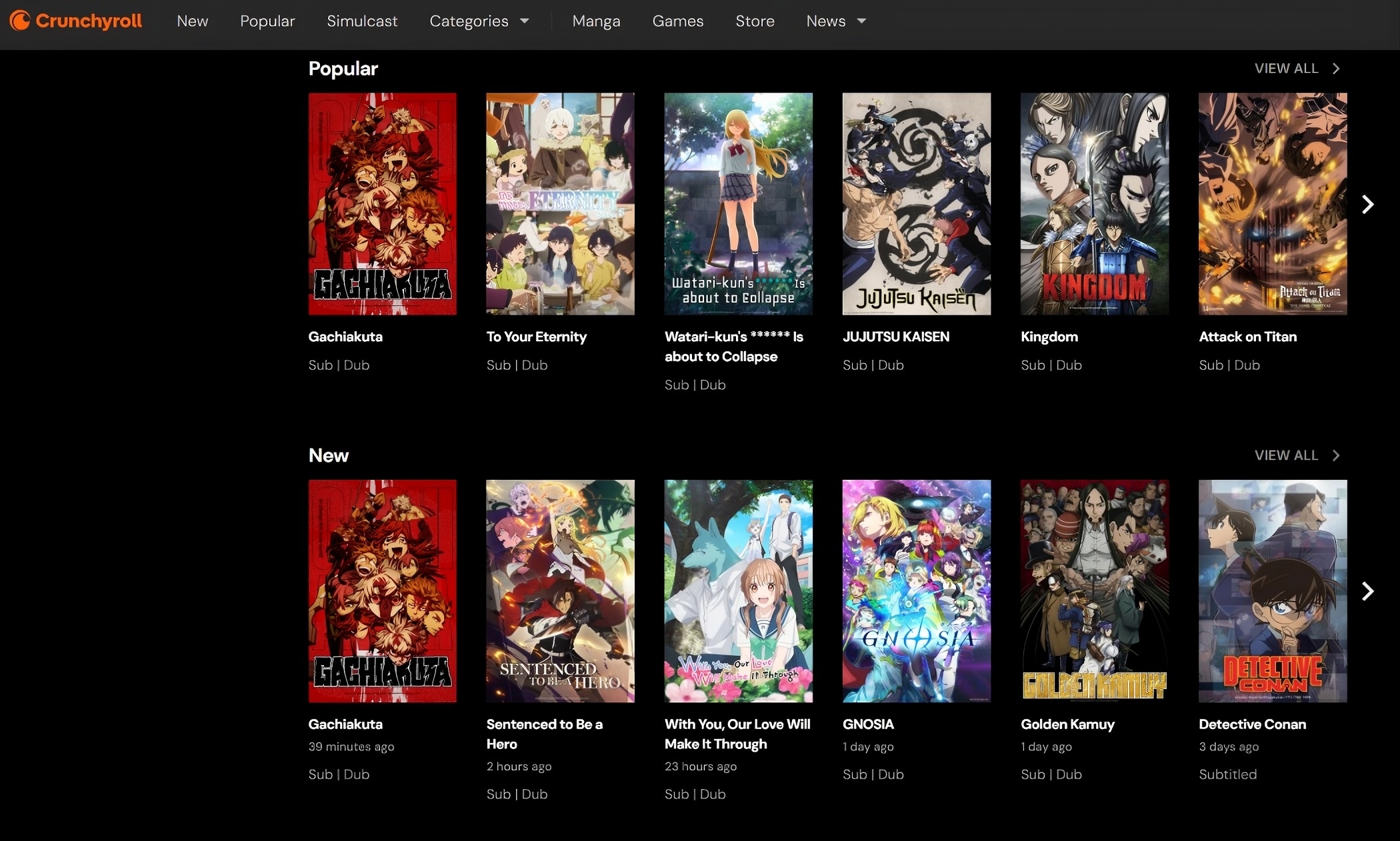Go to Popular in the top navigation
Screen dimensions: 1400x841
click(267, 21)
